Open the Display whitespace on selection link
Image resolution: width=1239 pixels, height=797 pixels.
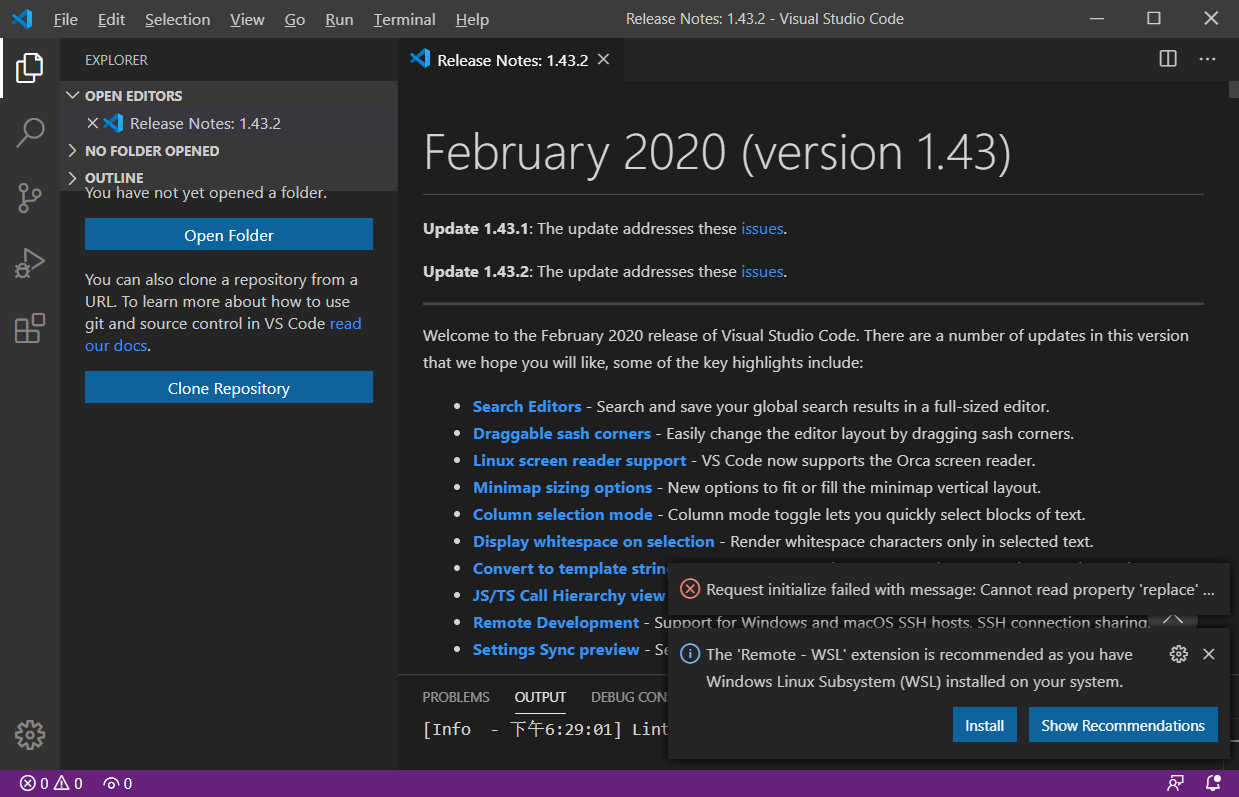[594, 541]
